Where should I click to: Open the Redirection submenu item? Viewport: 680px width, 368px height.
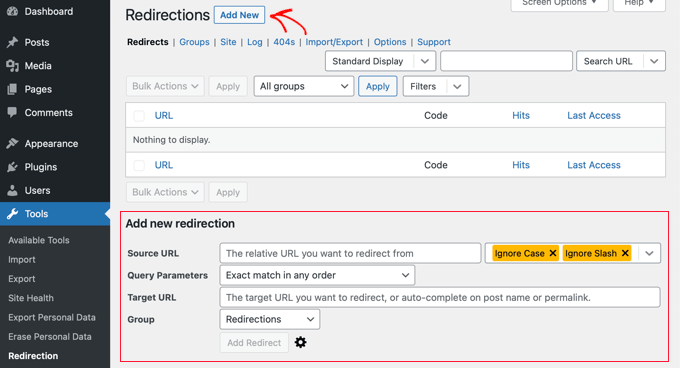33,356
